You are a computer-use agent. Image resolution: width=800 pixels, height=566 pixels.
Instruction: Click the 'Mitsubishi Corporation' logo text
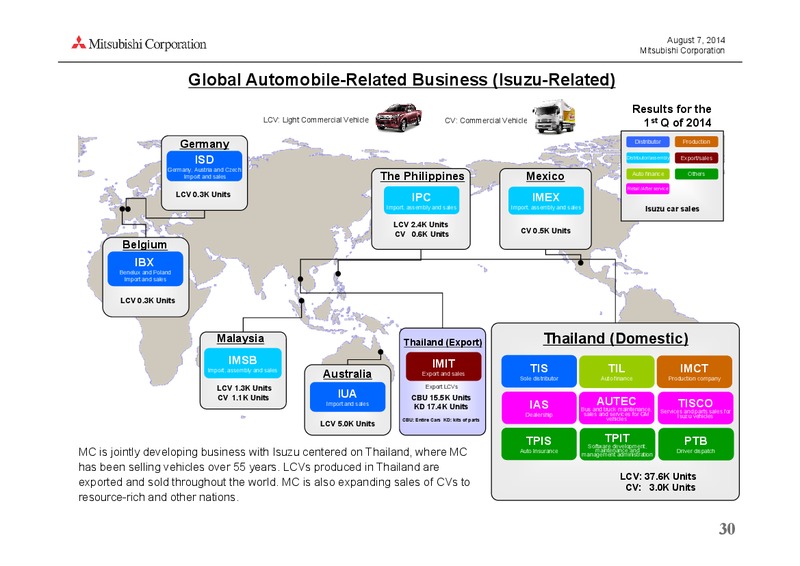pyautogui.click(x=147, y=44)
